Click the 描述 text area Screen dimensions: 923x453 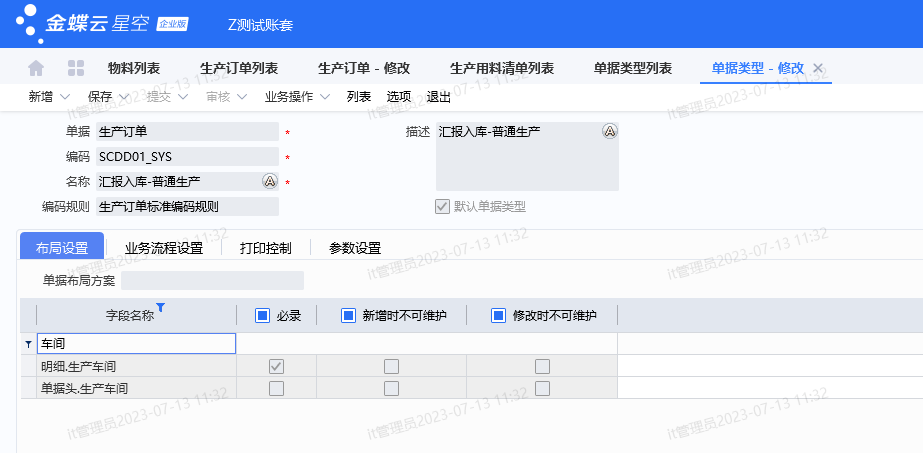(x=527, y=156)
